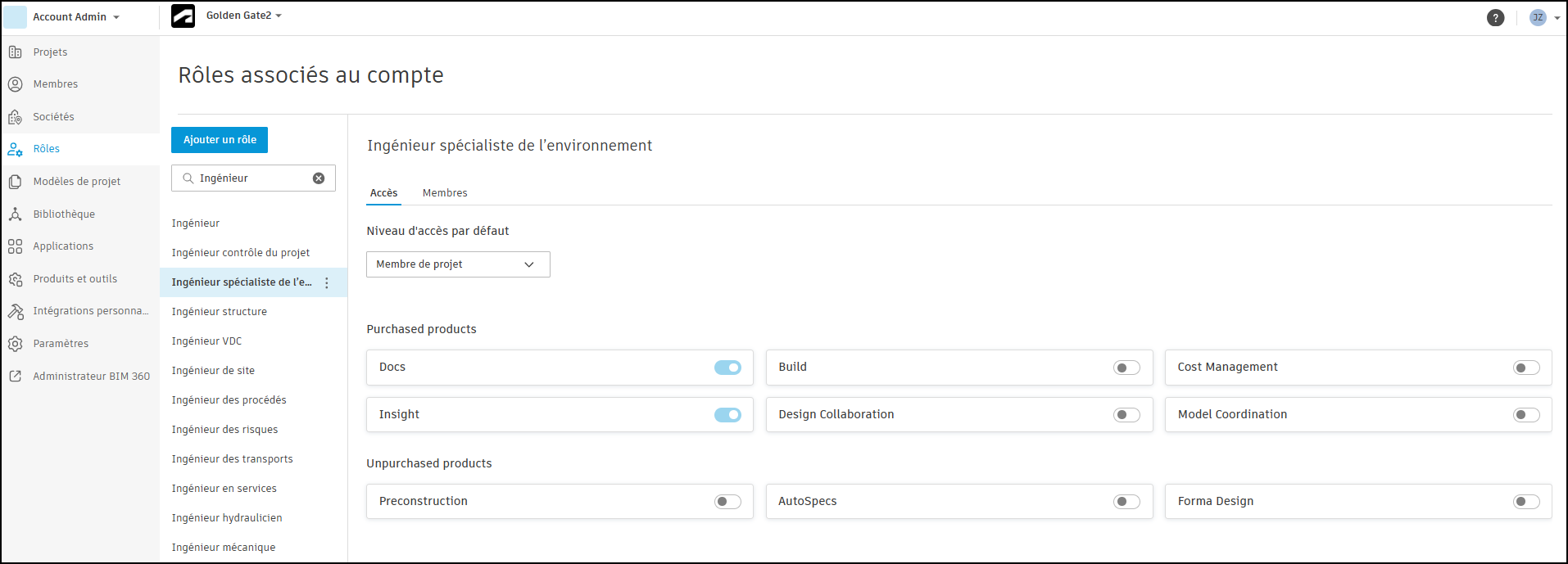Viewport: 1568px width, 564px height.
Task: Switch to the Membres tab
Action: [x=445, y=193]
